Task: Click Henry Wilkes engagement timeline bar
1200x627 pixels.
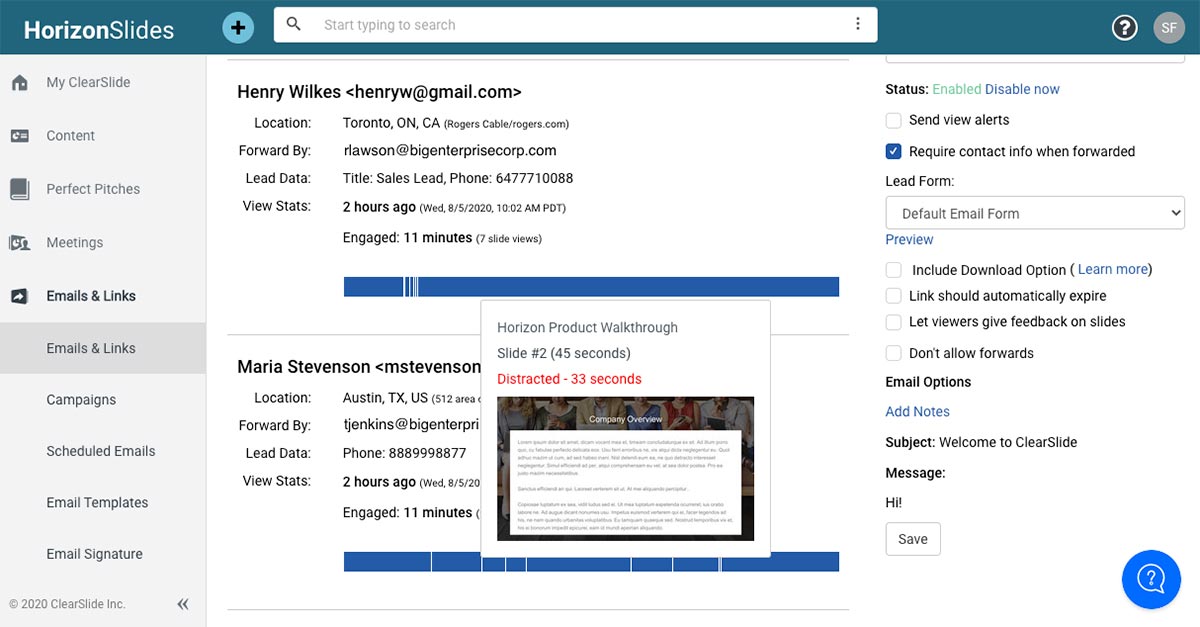Action: click(591, 287)
